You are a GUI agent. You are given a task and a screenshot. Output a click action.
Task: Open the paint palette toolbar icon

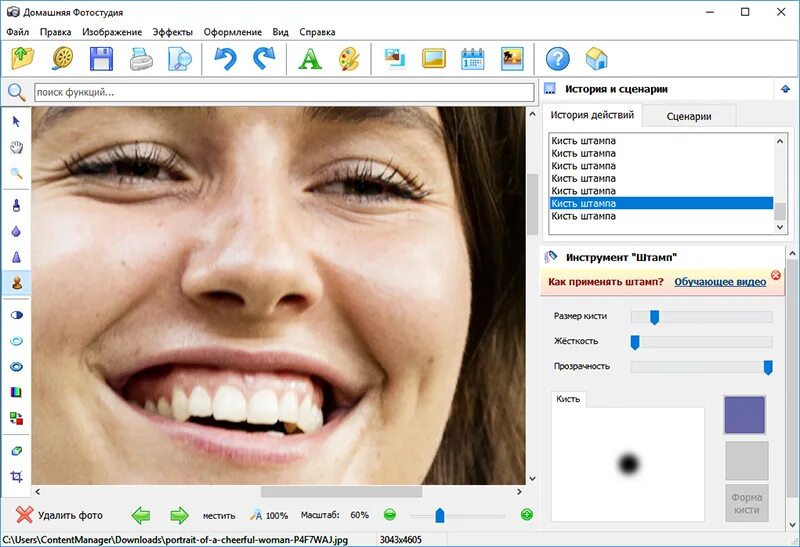pyautogui.click(x=349, y=59)
